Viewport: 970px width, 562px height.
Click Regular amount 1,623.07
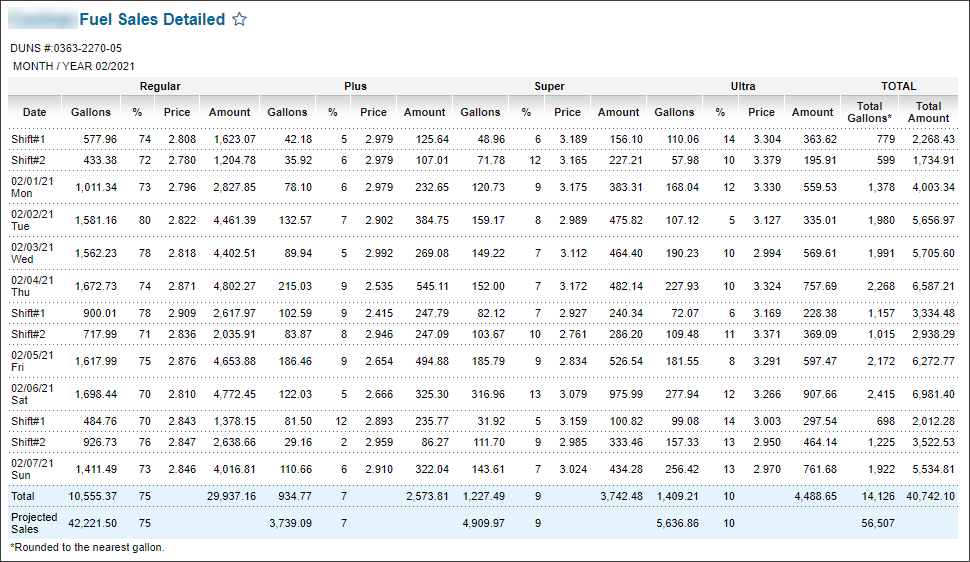[234, 139]
